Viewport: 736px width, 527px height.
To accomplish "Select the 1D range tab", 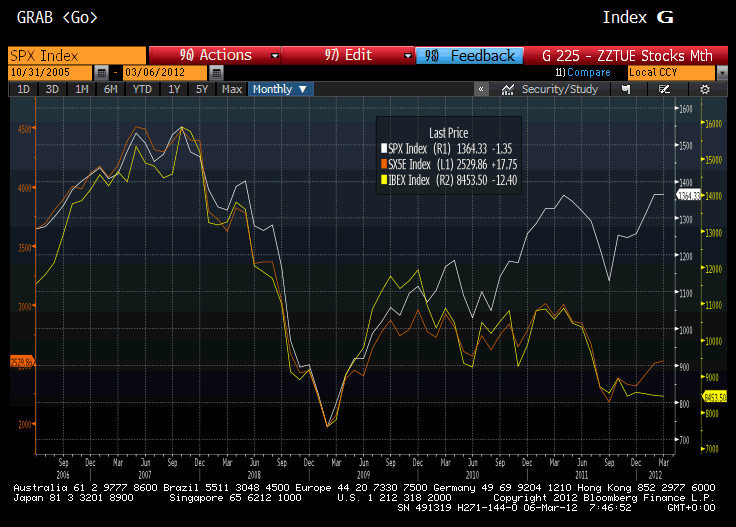I will tap(23, 89).
